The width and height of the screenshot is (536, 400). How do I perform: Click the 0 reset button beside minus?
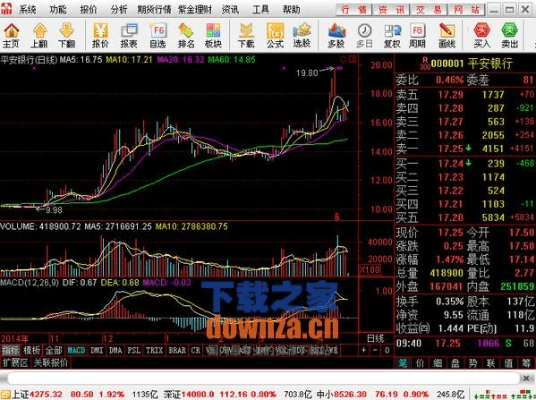click(387, 350)
